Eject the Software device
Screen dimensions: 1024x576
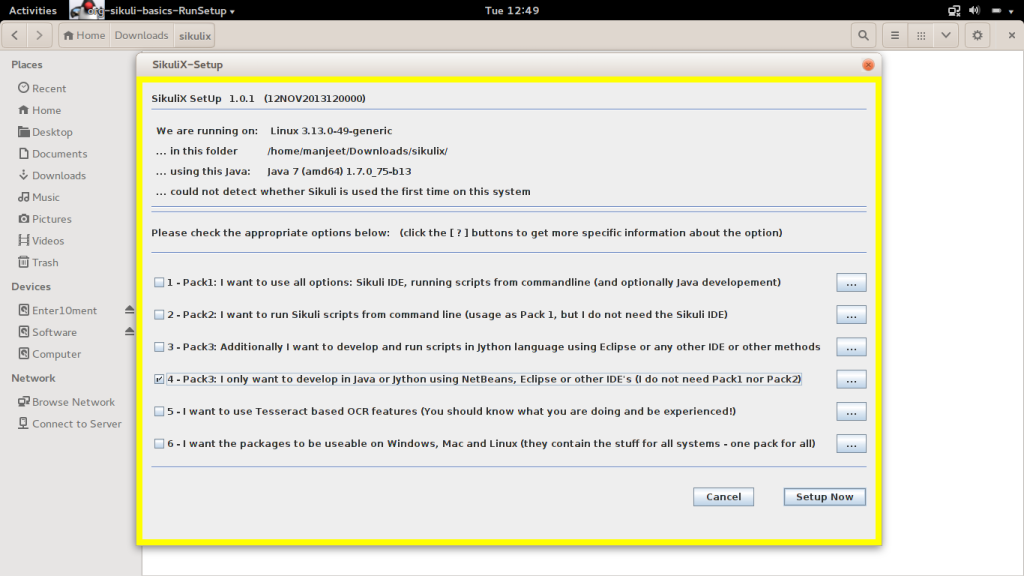pos(129,332)
